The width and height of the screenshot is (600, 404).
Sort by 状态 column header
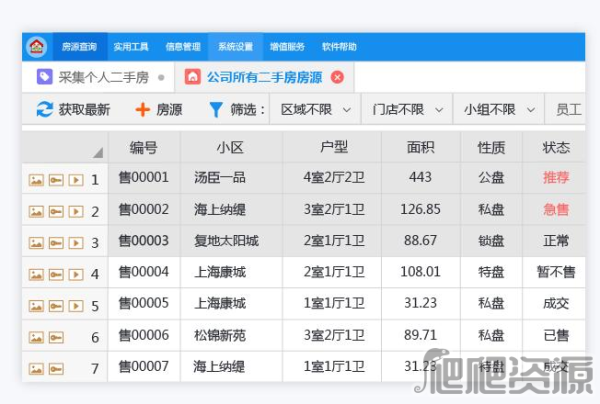click(x=556, y=147)
